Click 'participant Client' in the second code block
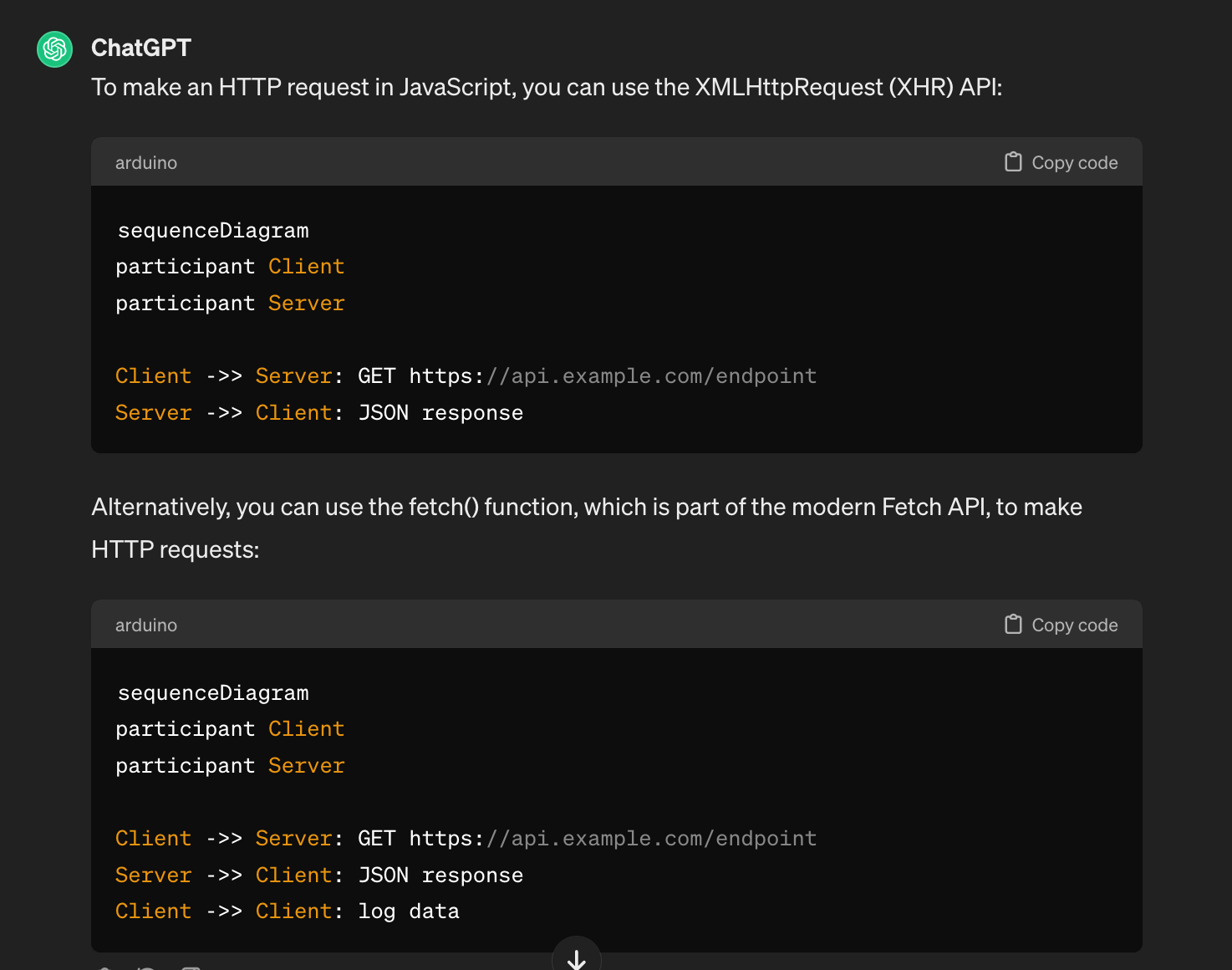The image size is (1232, 970). (230, 729)
